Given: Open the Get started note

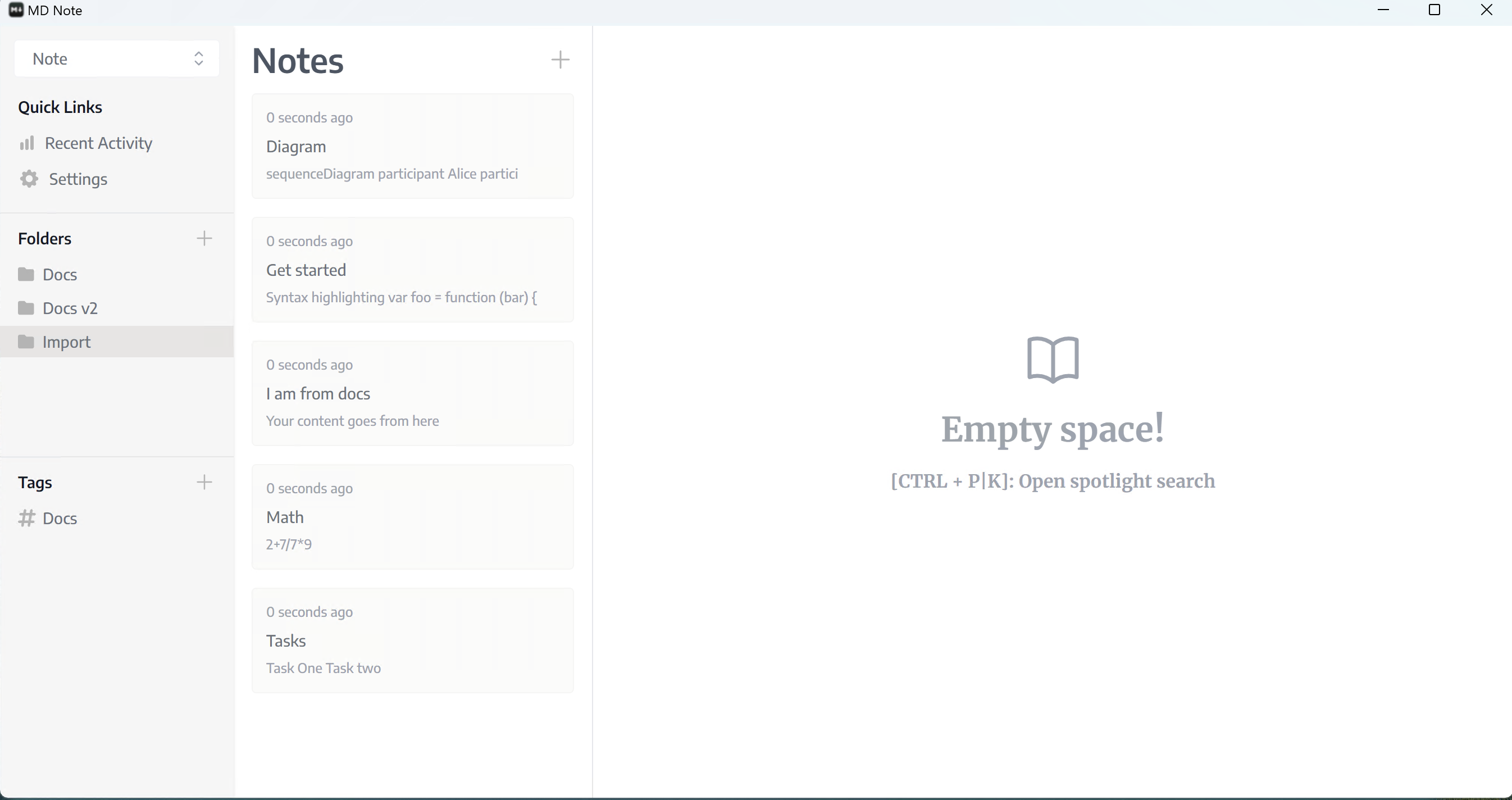Looking at the screenshot, I should (413, 270).
